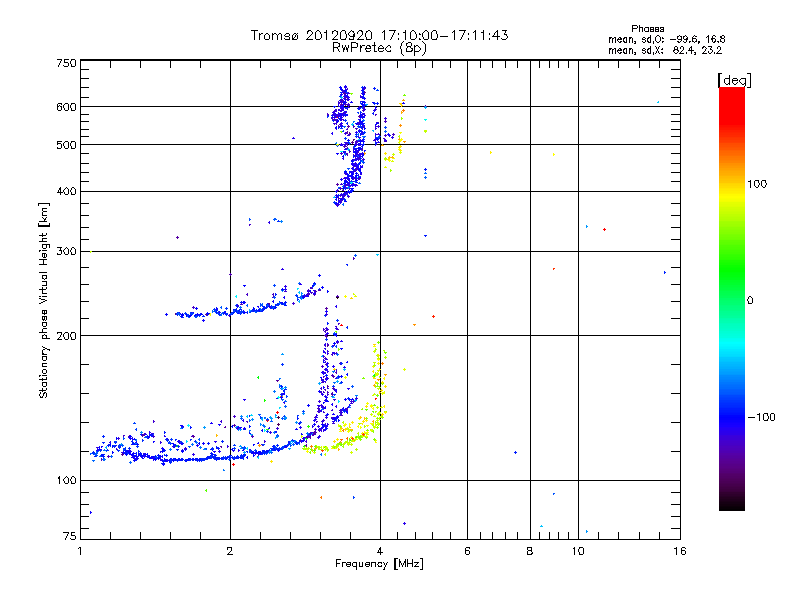
Task: Click the x-axis label "8" MHz
Action: point(530,551)
